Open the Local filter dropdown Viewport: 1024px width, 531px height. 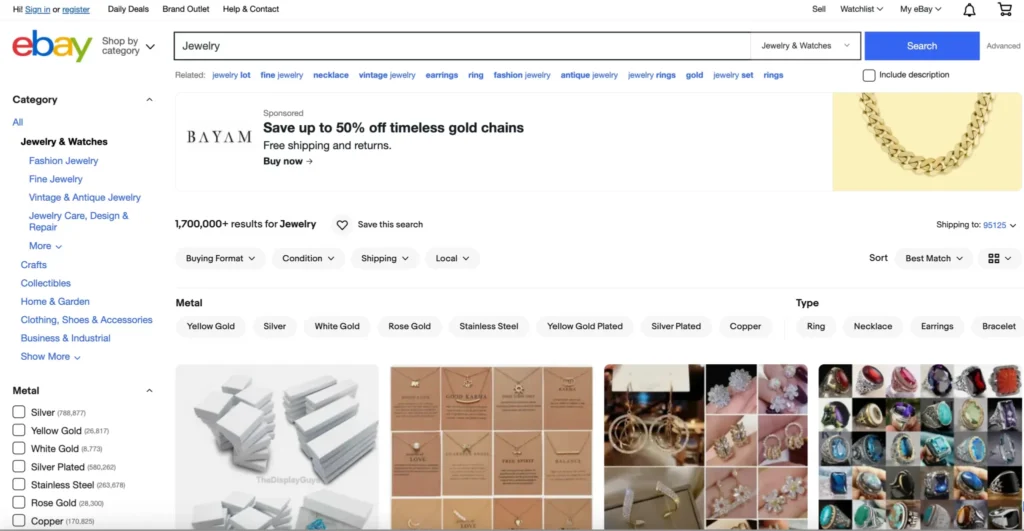pos(452,259)
